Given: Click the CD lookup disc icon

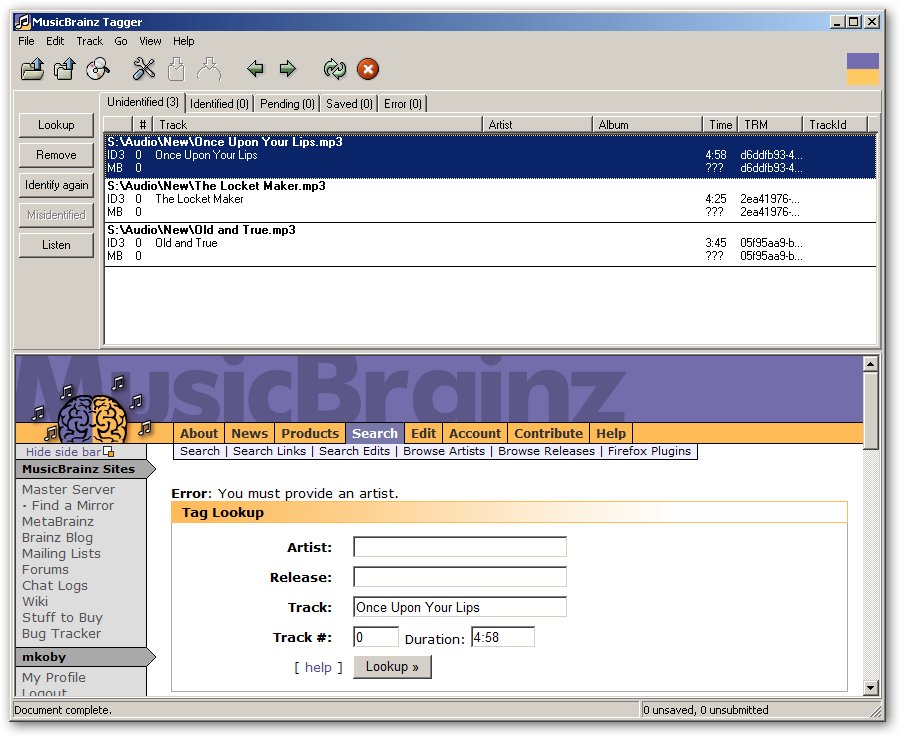Looking at the screenshot, I should pyautogui.click(x=97, y=69).
